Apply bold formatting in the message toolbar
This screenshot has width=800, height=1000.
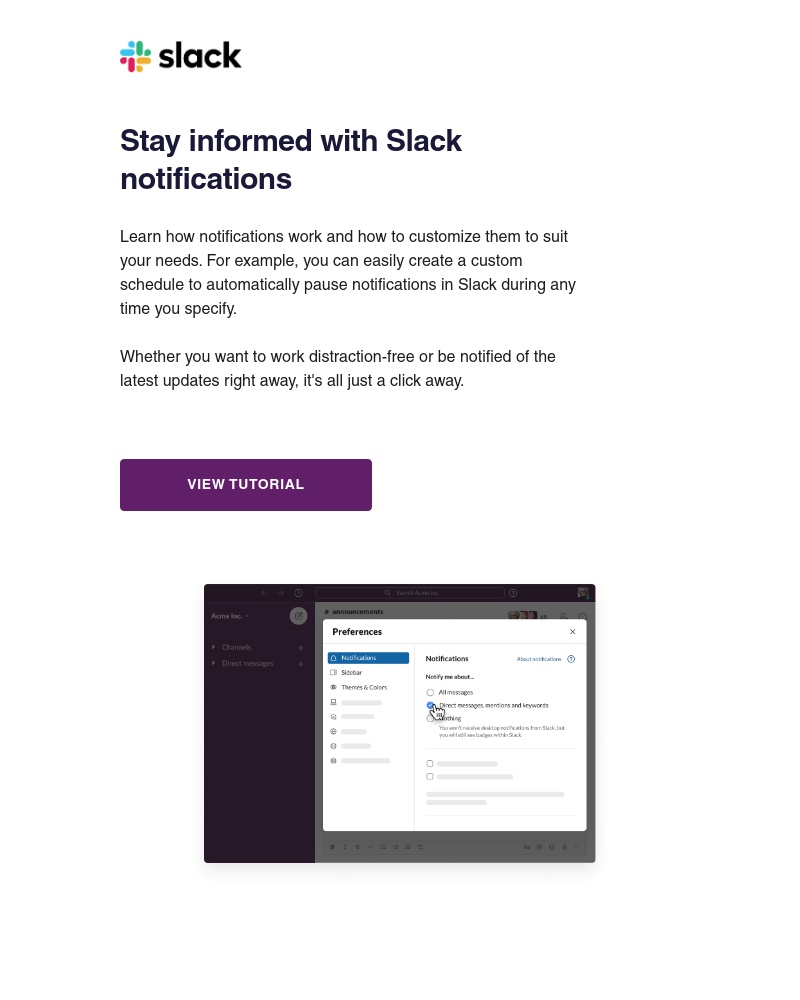point(332,845)
